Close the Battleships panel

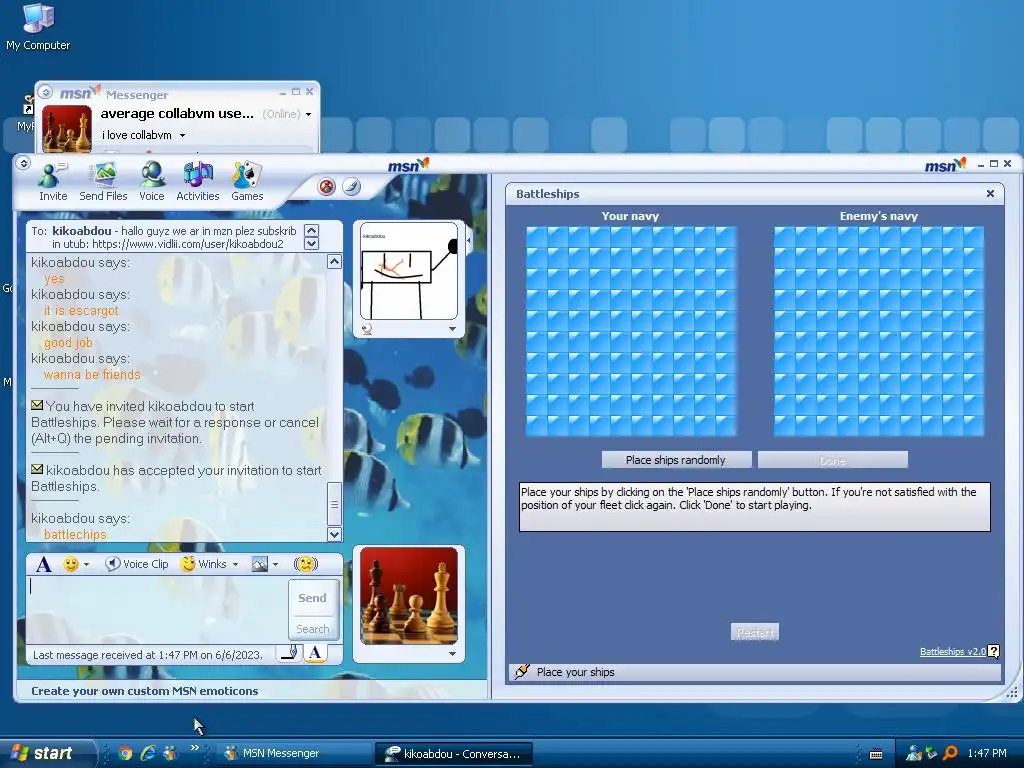point(990,194)
